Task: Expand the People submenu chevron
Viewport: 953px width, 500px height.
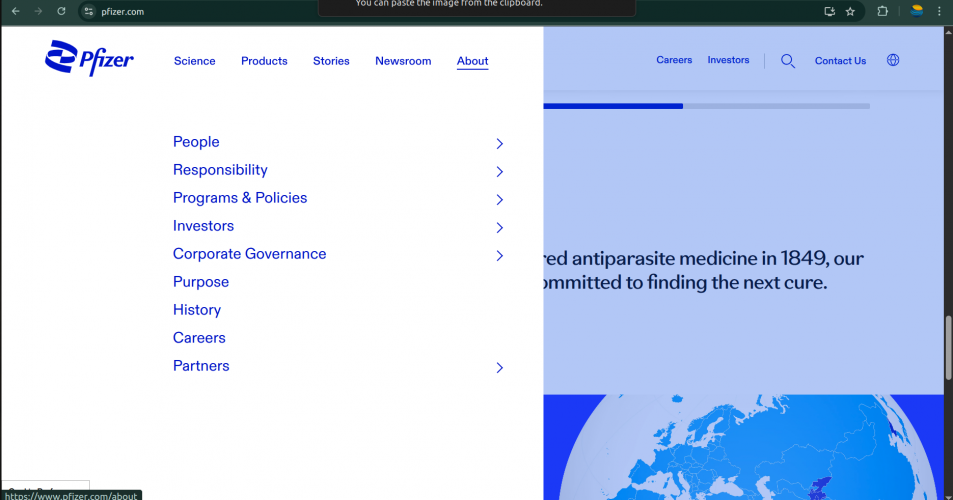Action: (x=500, y=143)
